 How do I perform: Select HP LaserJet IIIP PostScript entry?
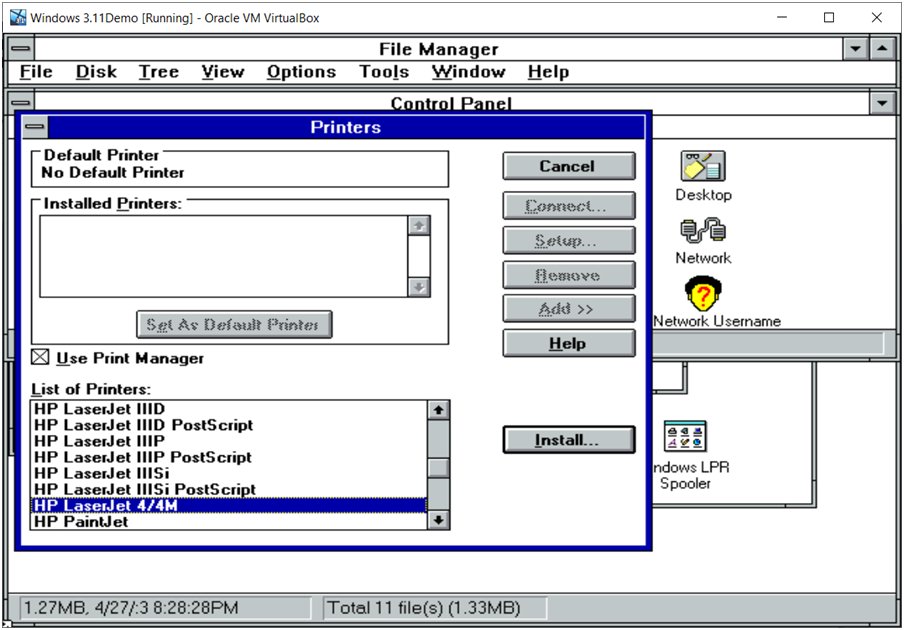pos(229,457)
